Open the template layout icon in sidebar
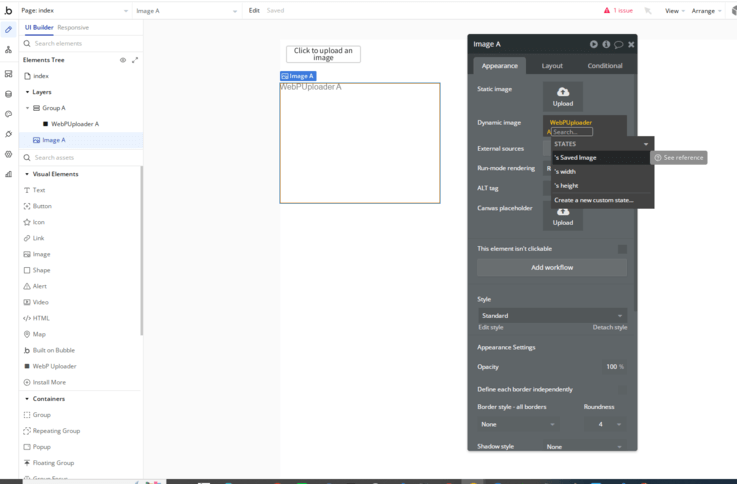The width and height of the screenshot is (737, 484). tap(8, 74)
